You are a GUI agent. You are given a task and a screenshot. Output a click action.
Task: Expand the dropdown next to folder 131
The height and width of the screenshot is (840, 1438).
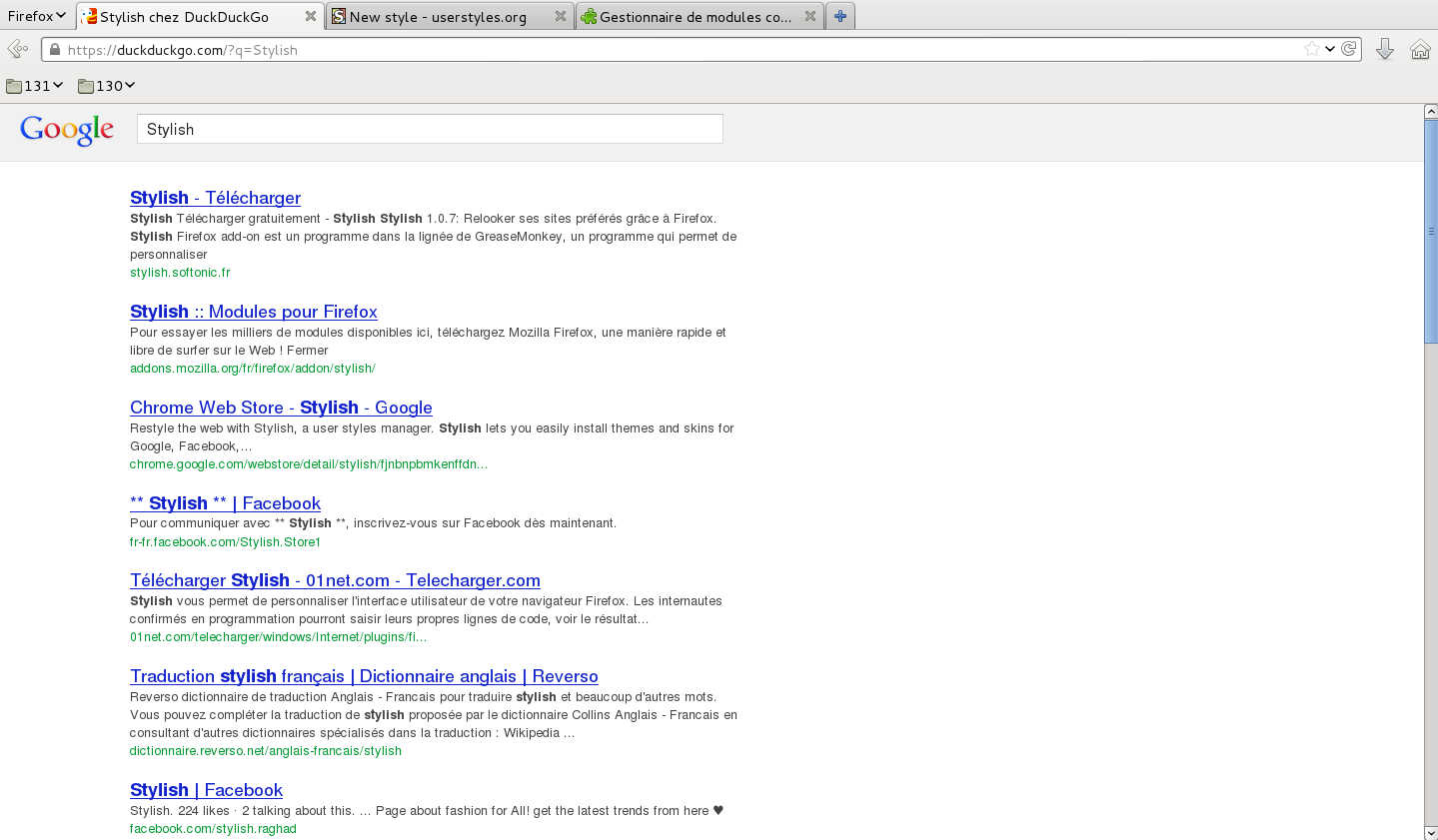click(x=58, y=86)
